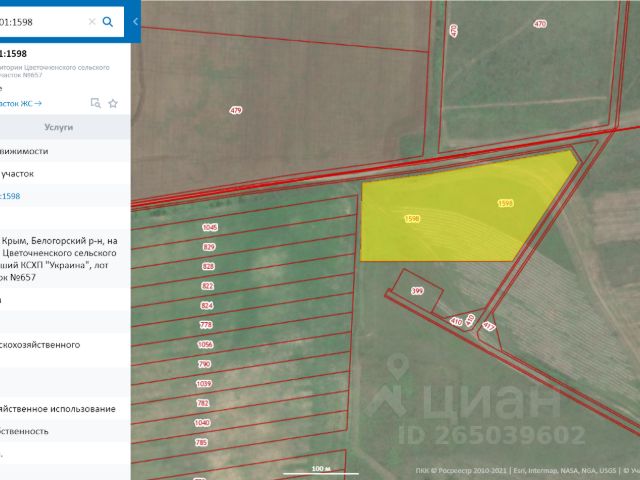This screenshot has width=640, height=480.
Task: Switch to the Услуги tab
Action: click(x=59, y=128)
